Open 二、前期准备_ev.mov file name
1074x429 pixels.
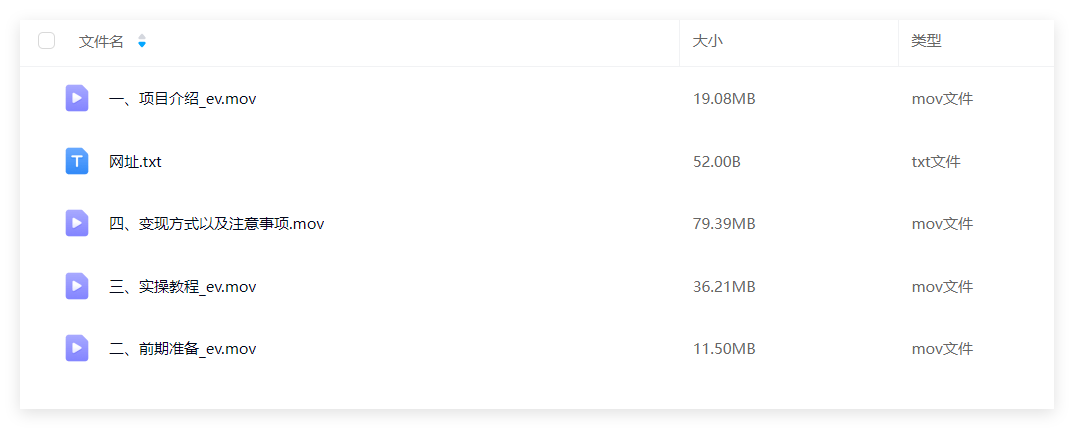(x=183, y=349)
